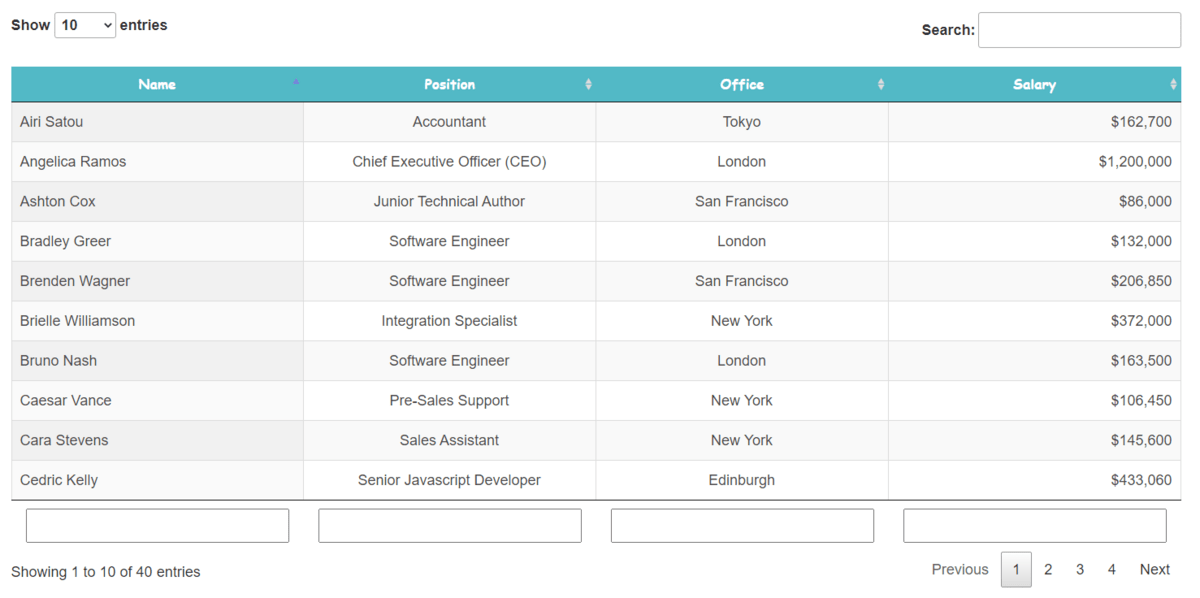Click the Previous pagination button
Screen dimensions: 1200x598
(x=960, y=570)
